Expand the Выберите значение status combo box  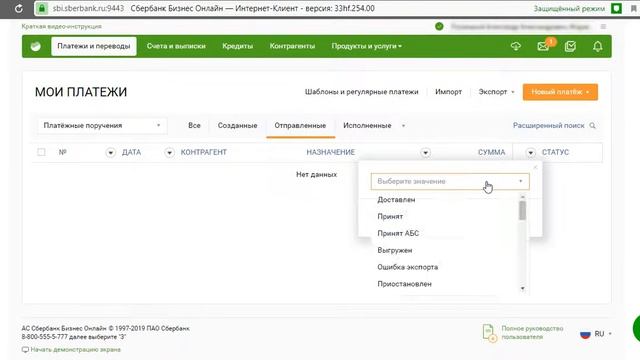(x=450, y=181)
